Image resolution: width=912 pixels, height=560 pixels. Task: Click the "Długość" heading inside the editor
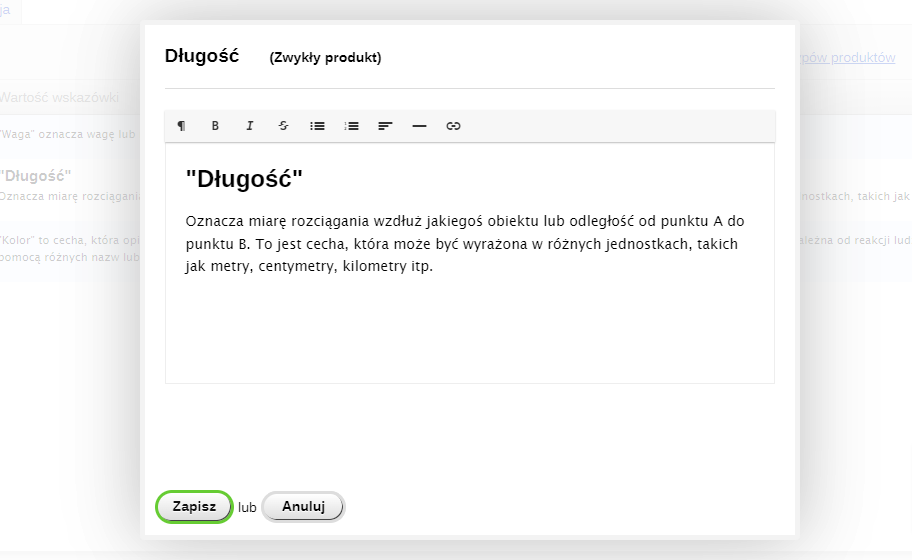tap(244, 179)
